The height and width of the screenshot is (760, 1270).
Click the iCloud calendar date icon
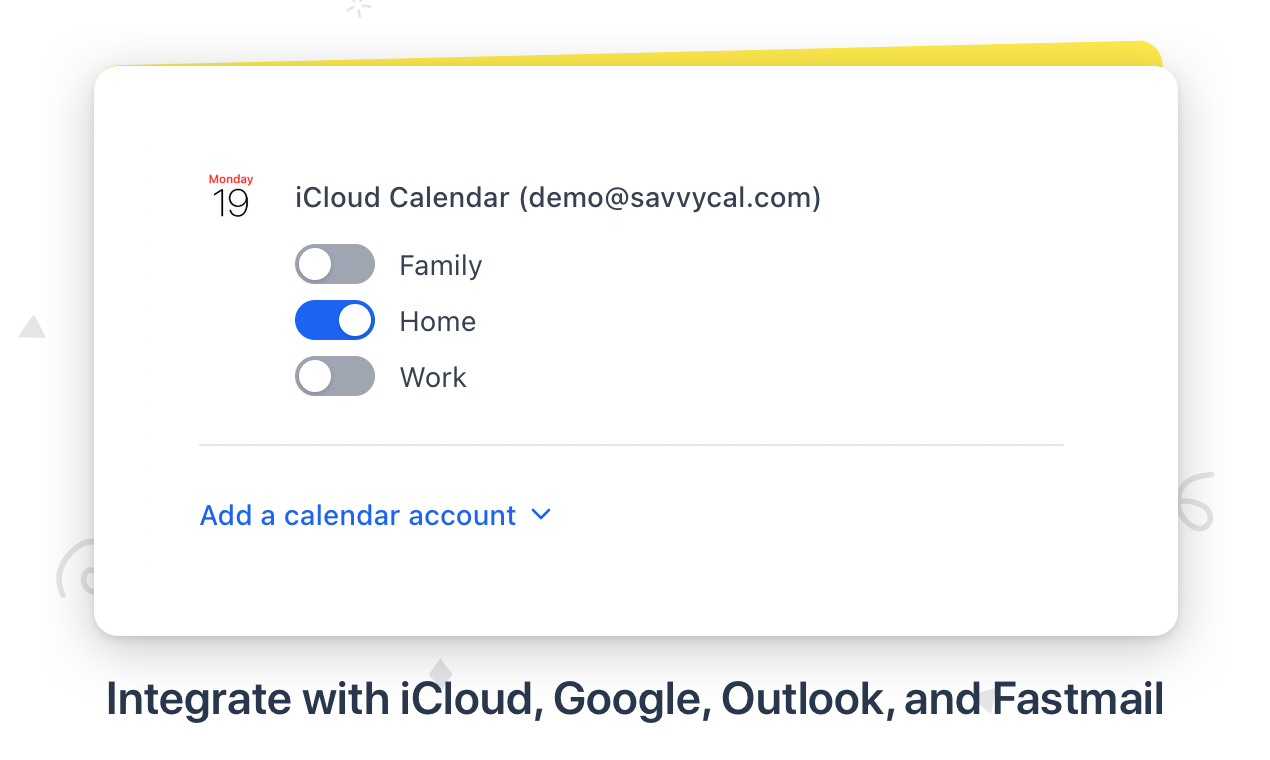pos(230,197)
